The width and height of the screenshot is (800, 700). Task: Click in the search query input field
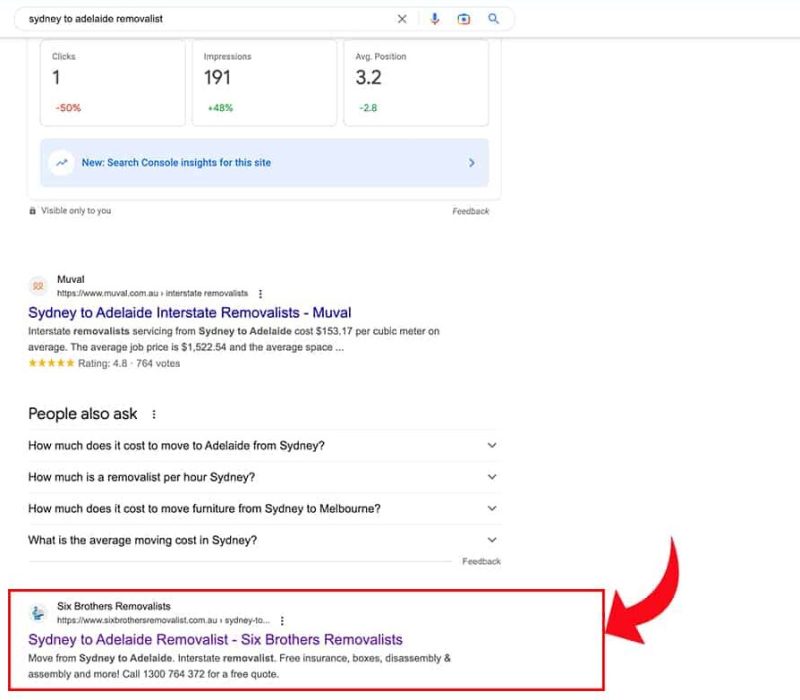pyautogui.click(x=200, y=19)
